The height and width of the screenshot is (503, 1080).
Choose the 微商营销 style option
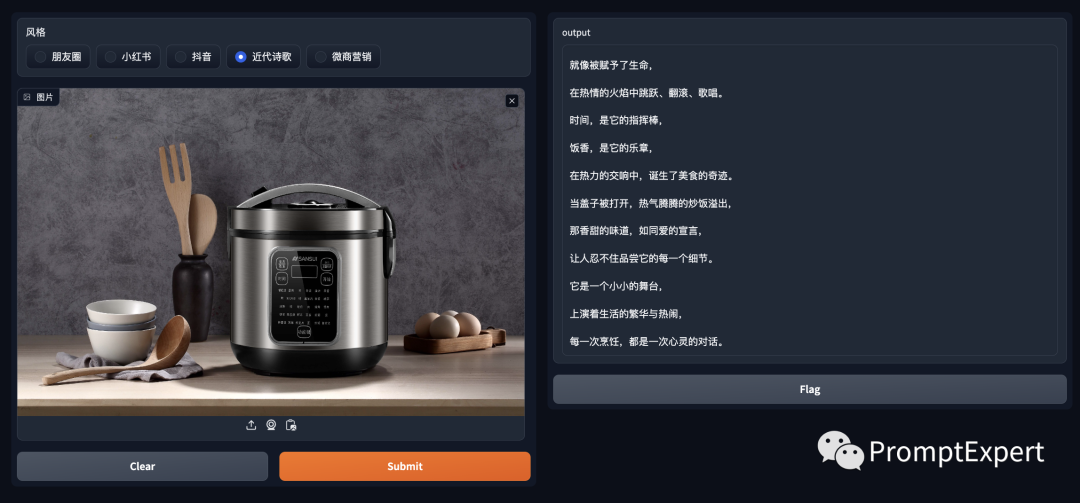343,57
